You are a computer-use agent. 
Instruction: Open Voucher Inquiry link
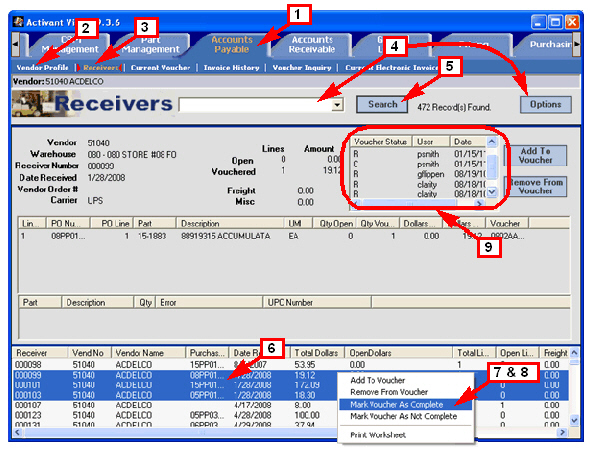point(302,68)
